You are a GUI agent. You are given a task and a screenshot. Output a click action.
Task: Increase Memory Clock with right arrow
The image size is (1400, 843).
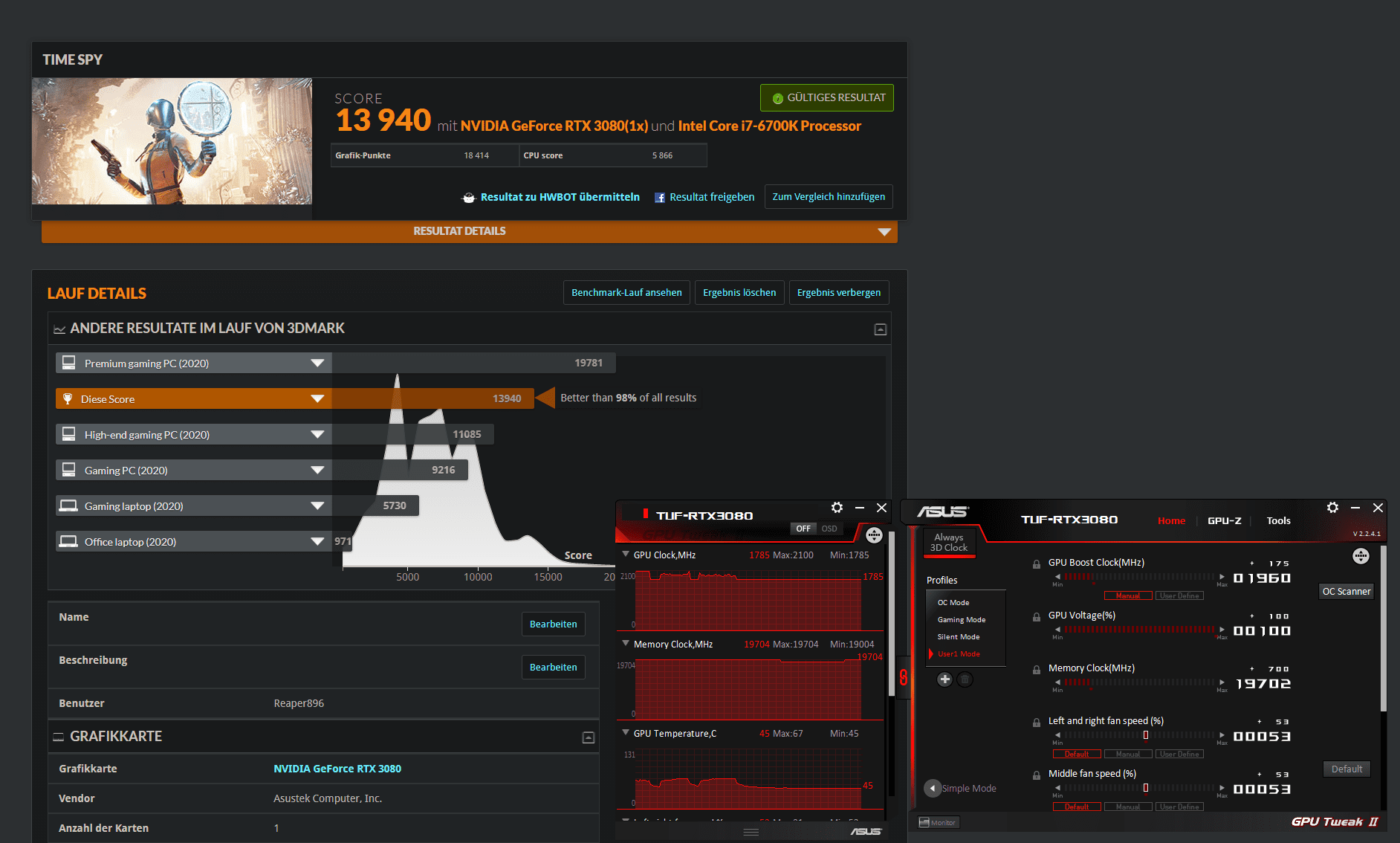point(1222,682)
